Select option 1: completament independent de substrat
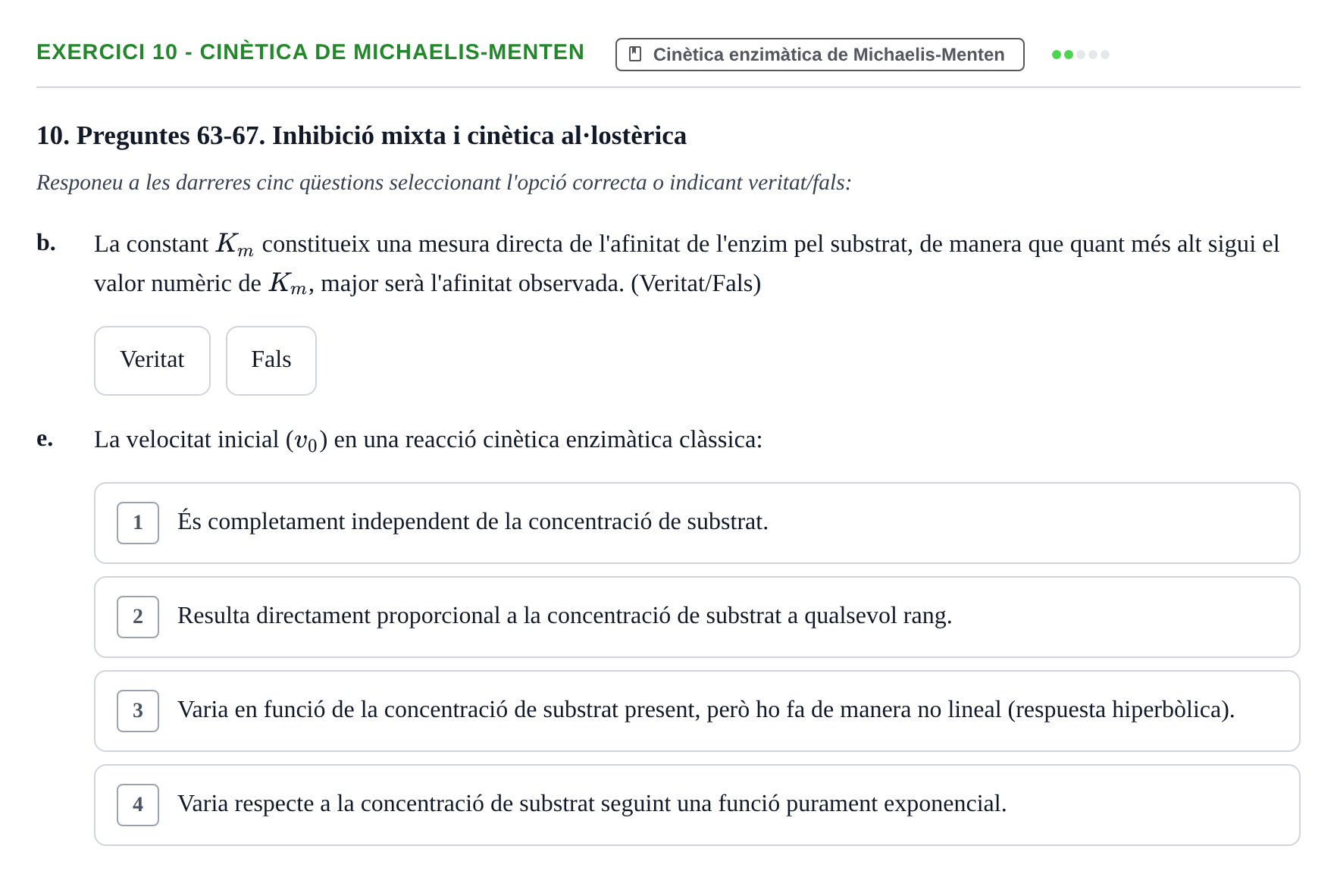 click(x=697, y=522)
